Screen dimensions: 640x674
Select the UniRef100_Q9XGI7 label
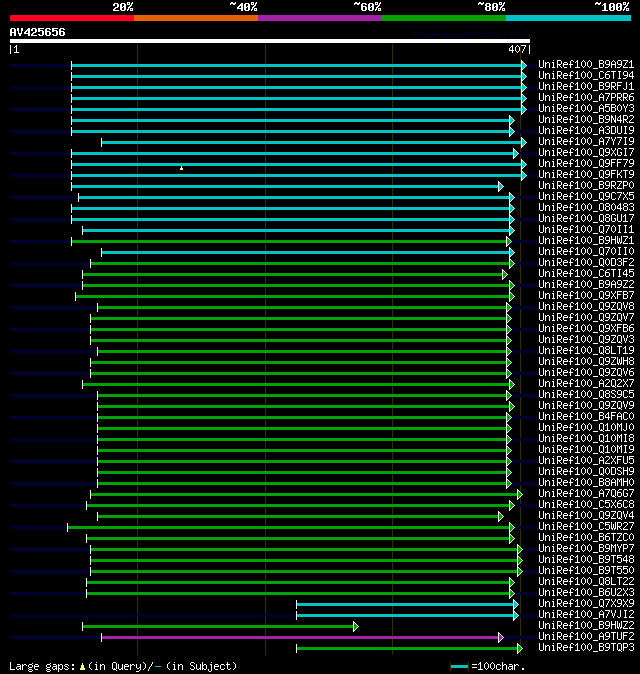(x=586, y=153)
